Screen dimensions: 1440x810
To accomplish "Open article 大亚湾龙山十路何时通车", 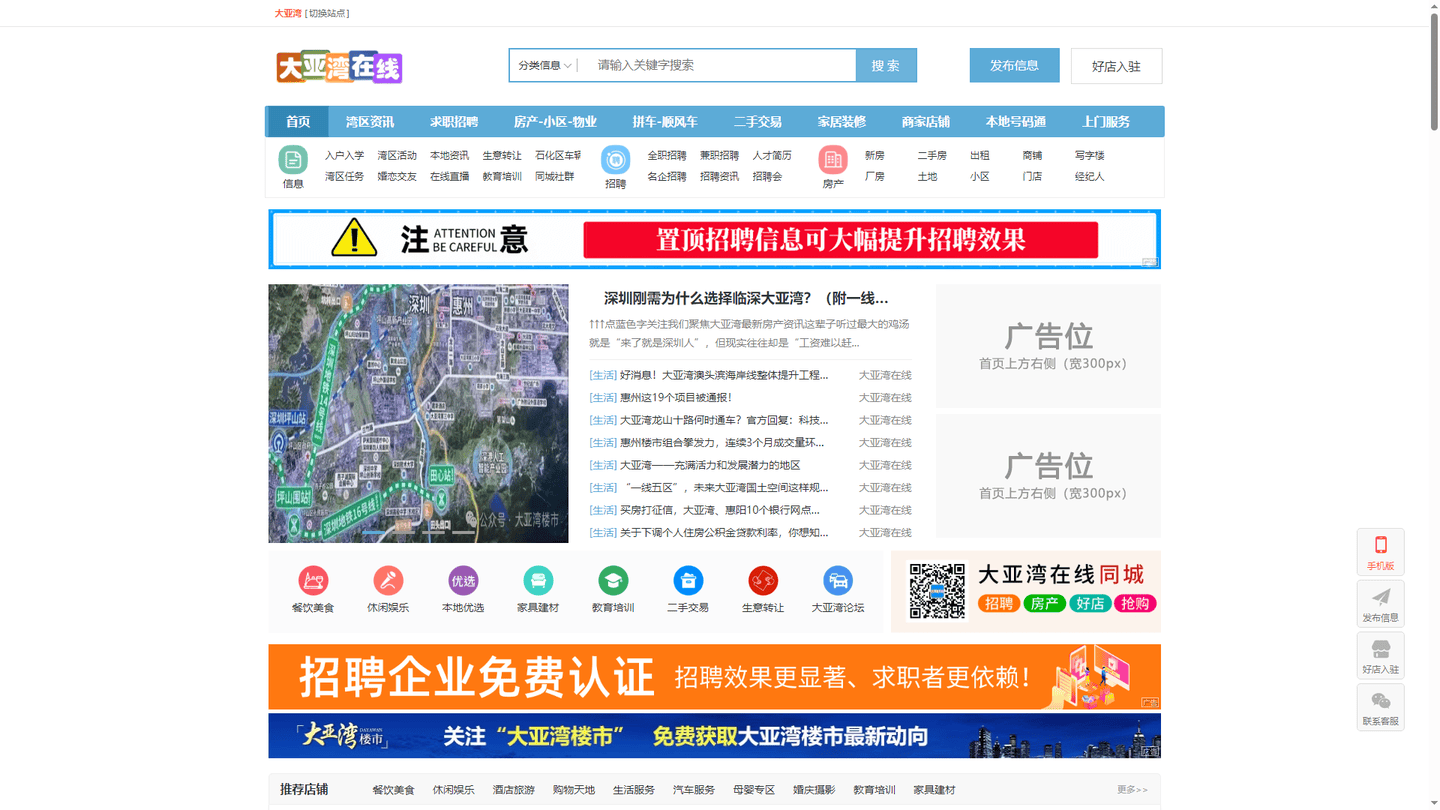I will 724,420.
